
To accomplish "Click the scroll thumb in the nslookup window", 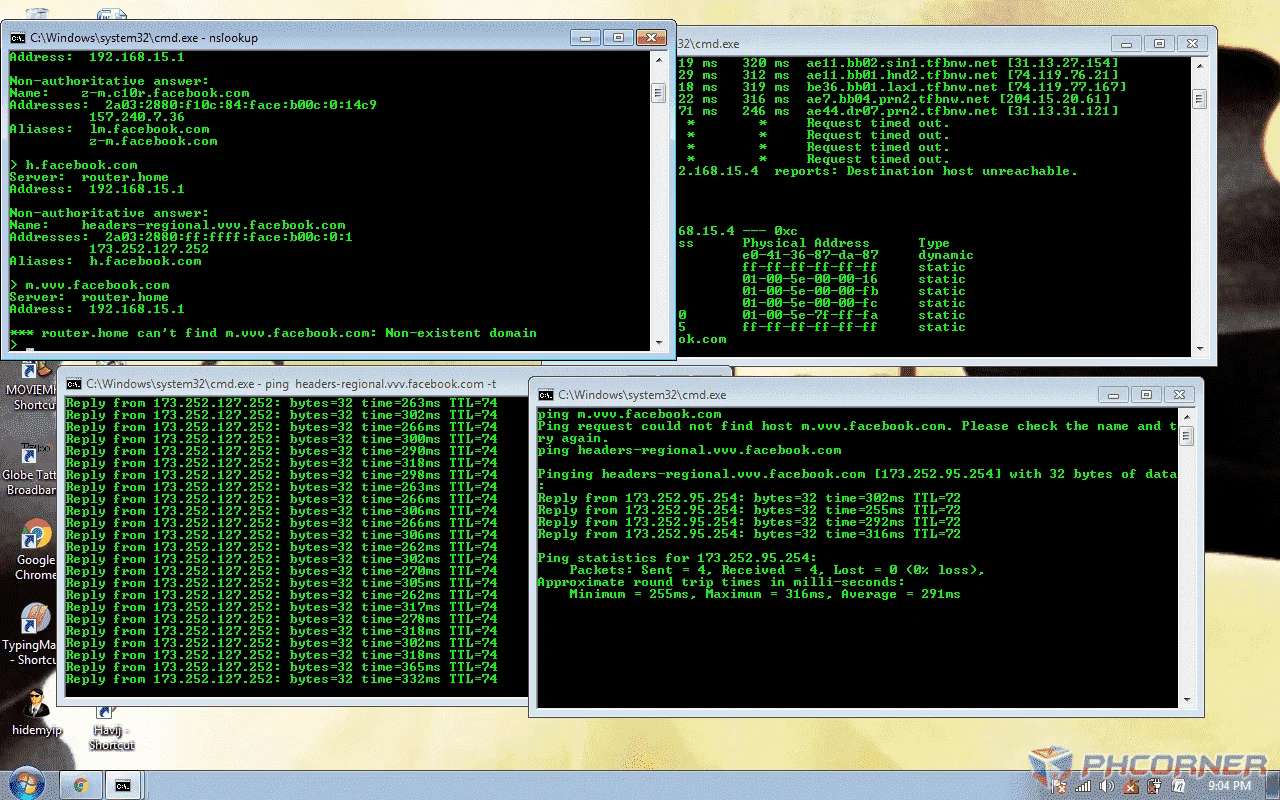I will tap(658, 93).
